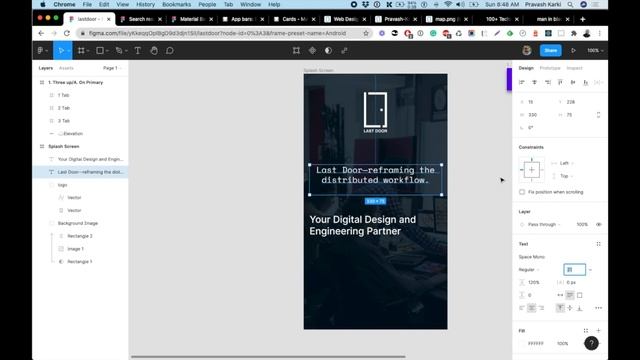Align selection to top edge
The height and width of the screenshot is (360, 640).
point(560,82)
